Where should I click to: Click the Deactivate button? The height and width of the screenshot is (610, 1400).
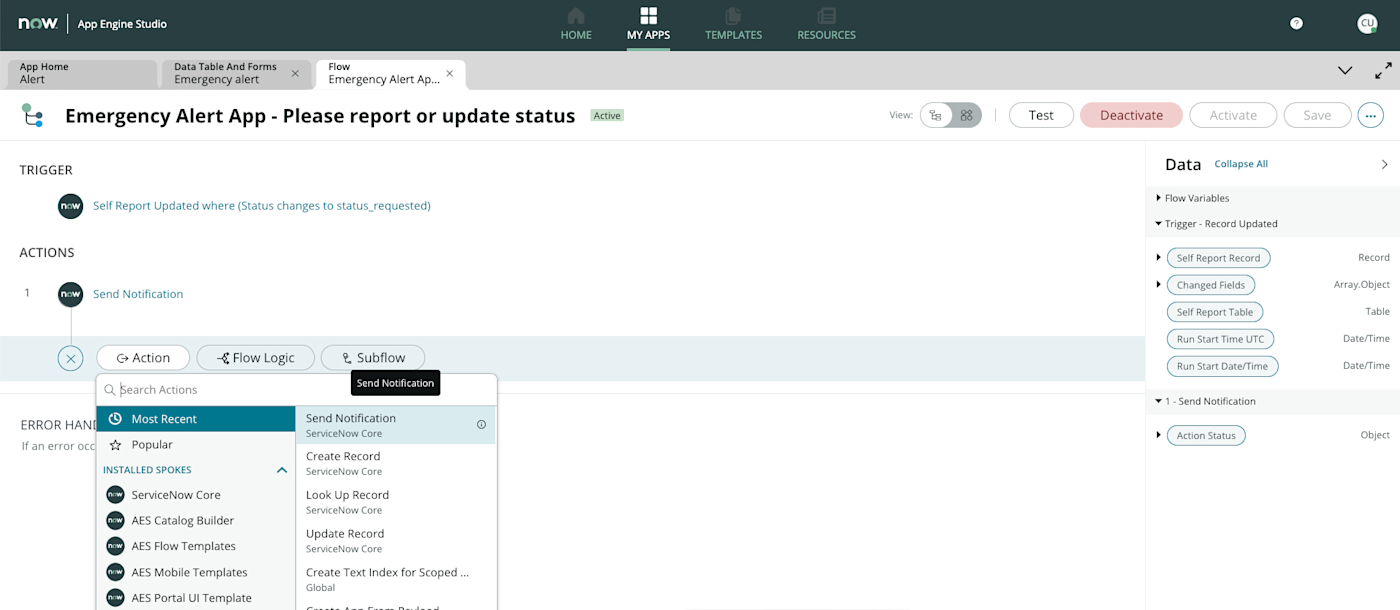pyautogui.click(x=1131, y=115)
